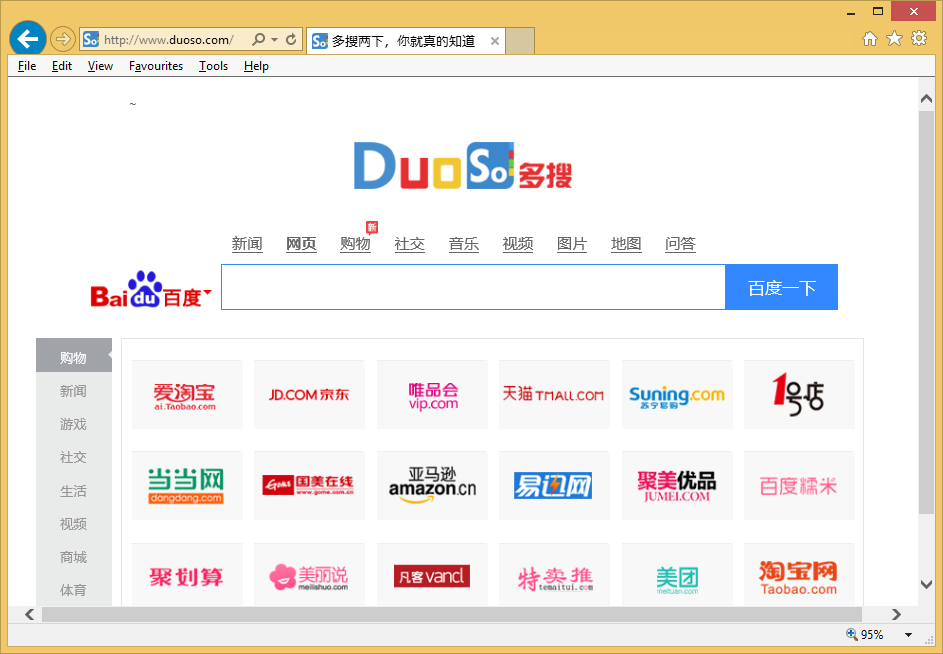943x654 pixels.
Task: Open a new blank tab
Action: click(x=520, y=41)
